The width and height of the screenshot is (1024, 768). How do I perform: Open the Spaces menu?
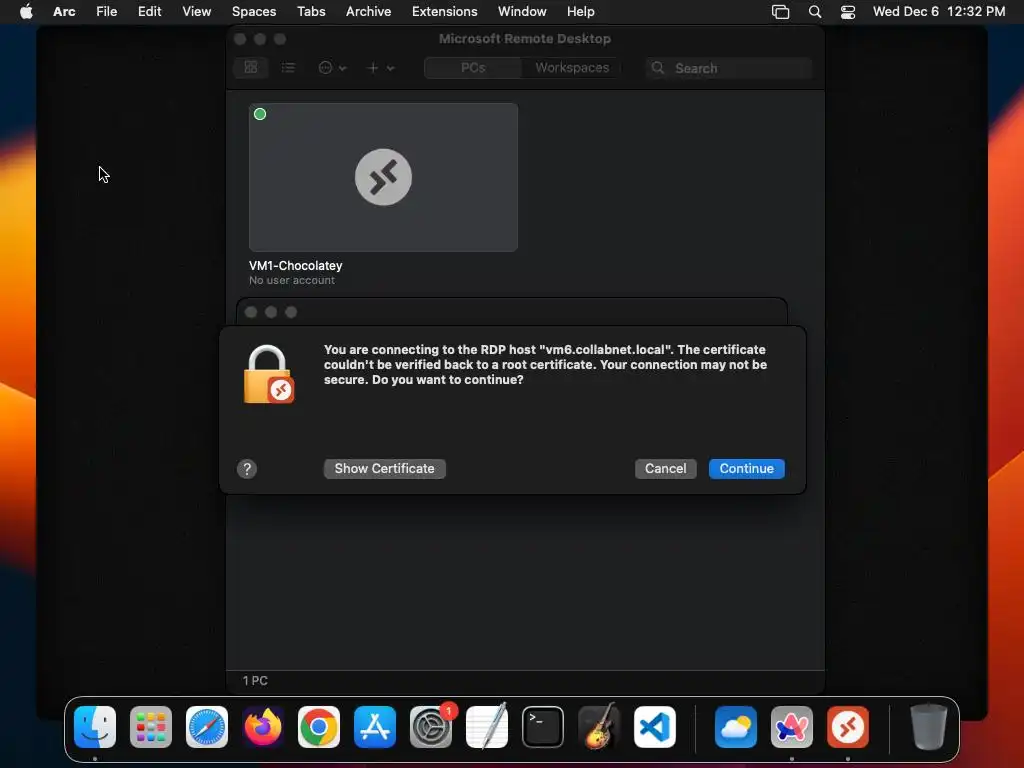(254, 11)
